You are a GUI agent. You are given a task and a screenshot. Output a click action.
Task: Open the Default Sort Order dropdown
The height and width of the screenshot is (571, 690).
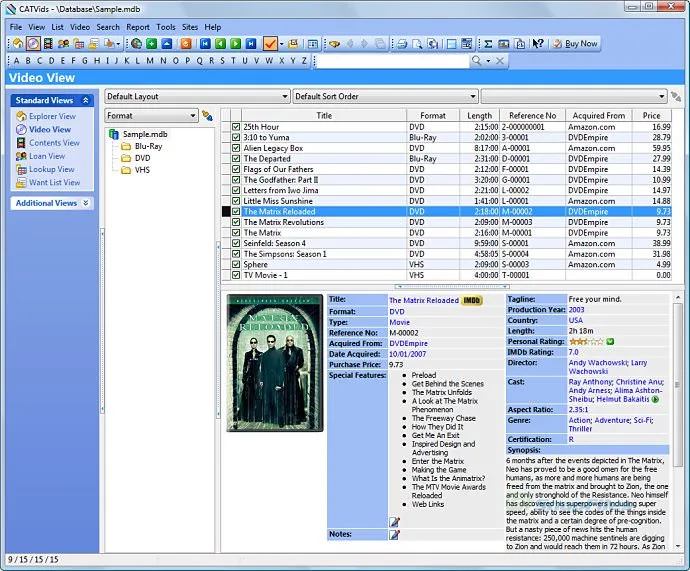tap(385, 96)
